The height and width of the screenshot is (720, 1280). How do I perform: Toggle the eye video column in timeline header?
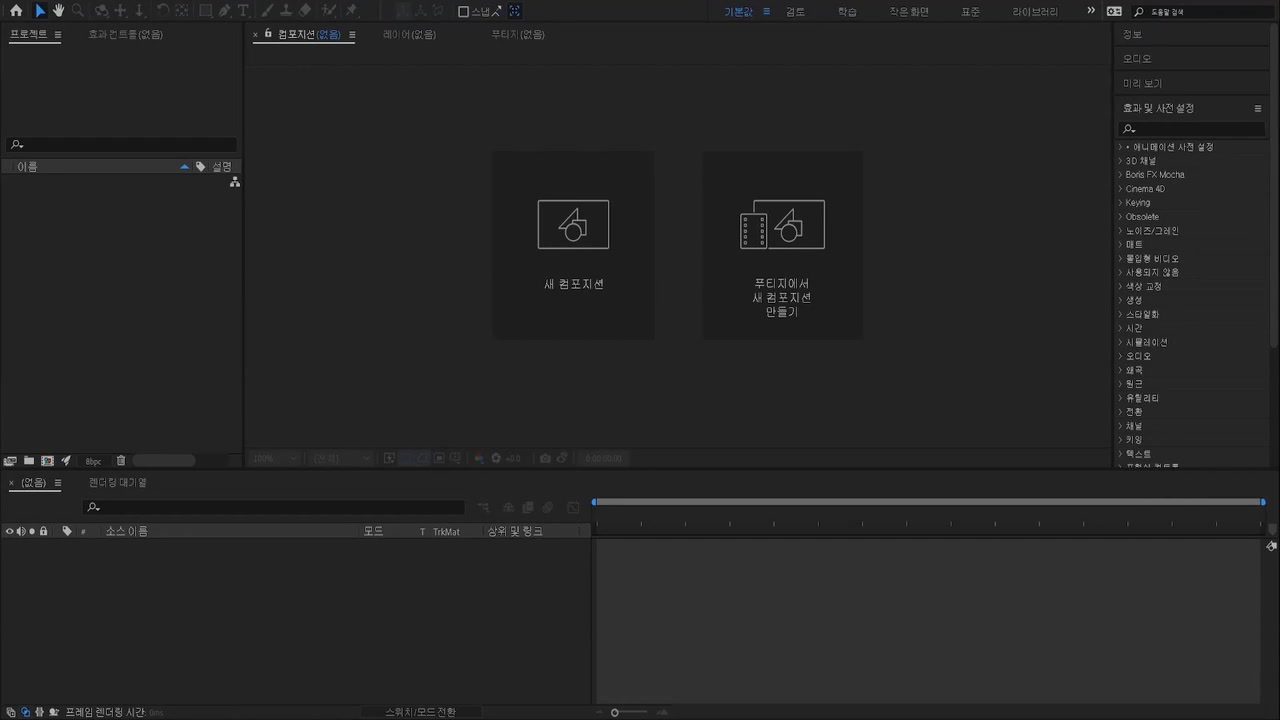point(9,531)
